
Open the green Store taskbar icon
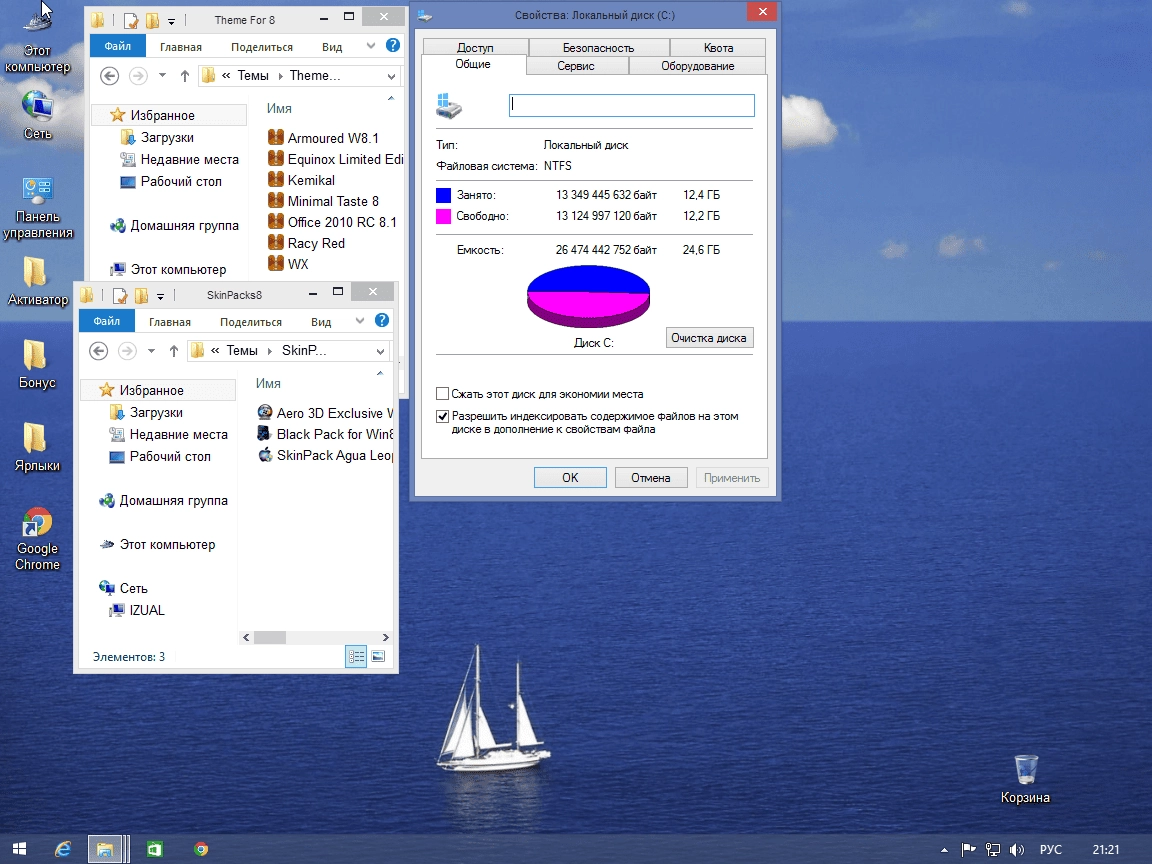pos(154,849)
